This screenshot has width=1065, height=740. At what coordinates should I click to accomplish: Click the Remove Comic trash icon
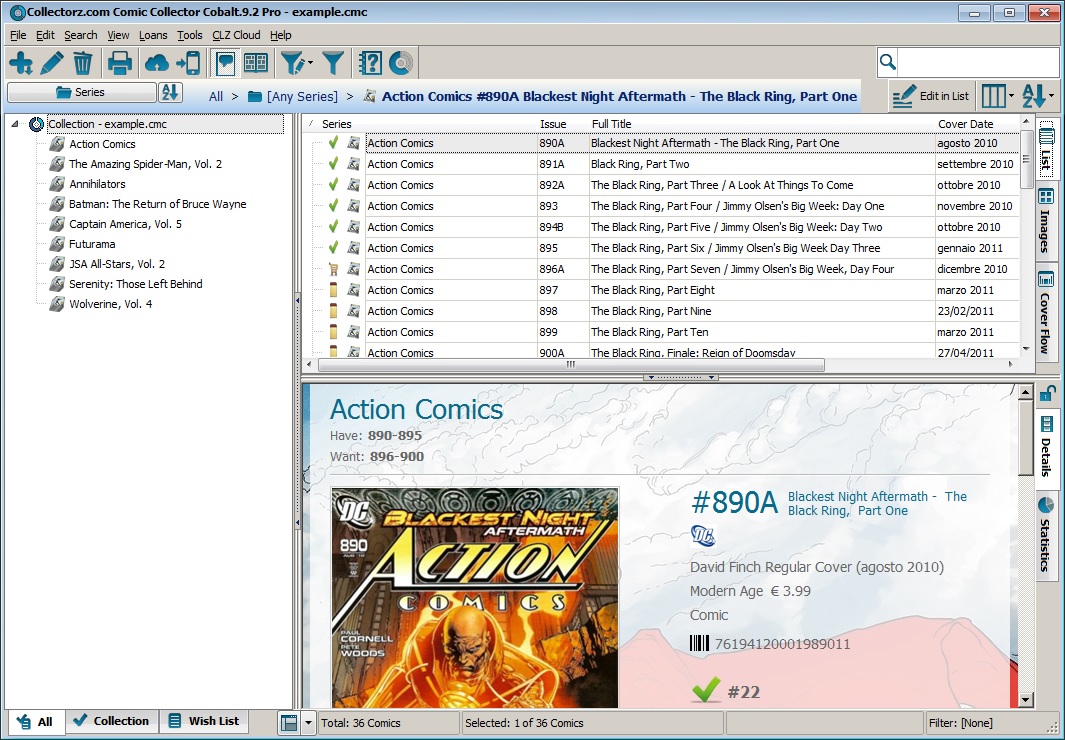coord(83,63)
